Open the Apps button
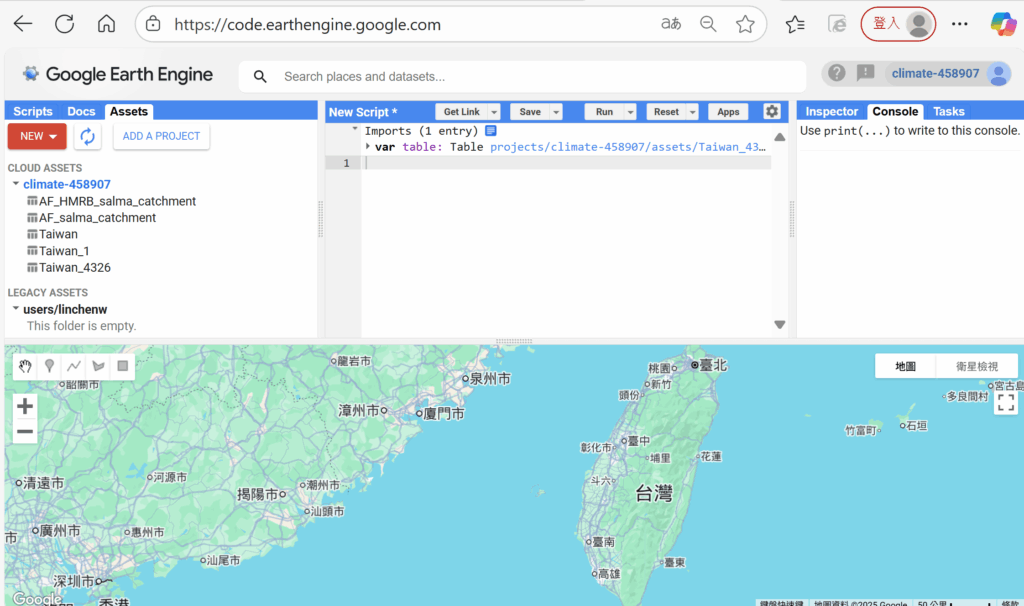Image resolution: width=1024 pixels, height=606 pixels. [x=728, y=112]
